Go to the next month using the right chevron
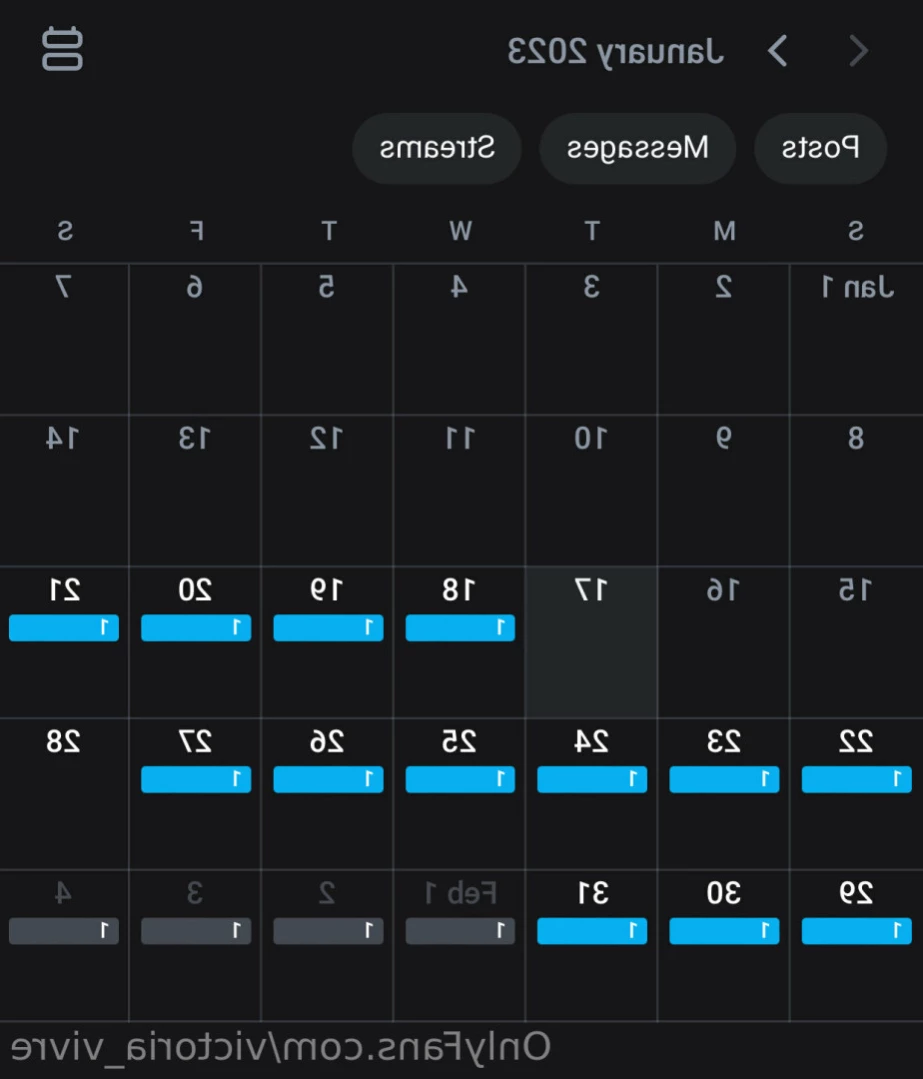Viewport: 923px width, 1079px height. click(858, 51)
